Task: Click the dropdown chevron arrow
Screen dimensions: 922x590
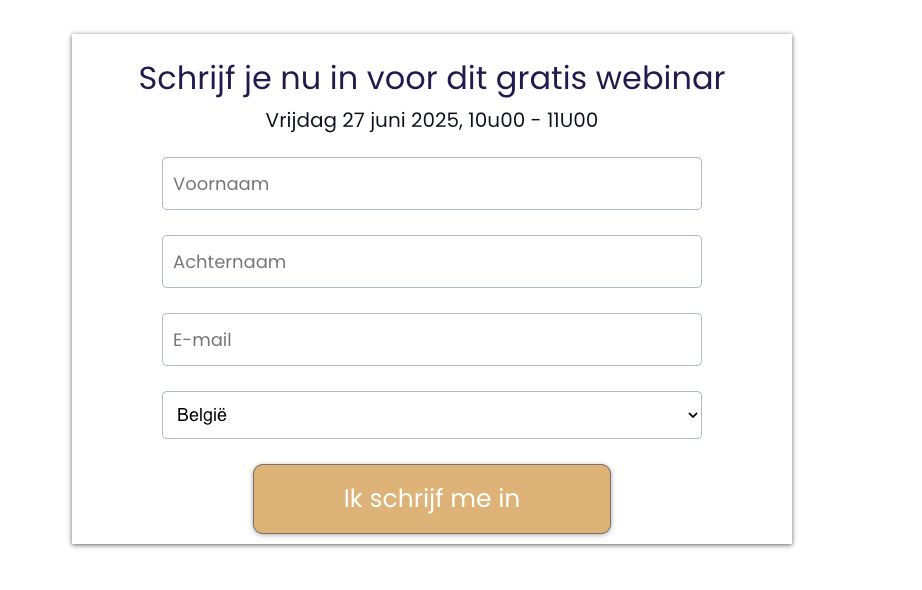Action: 689,414
